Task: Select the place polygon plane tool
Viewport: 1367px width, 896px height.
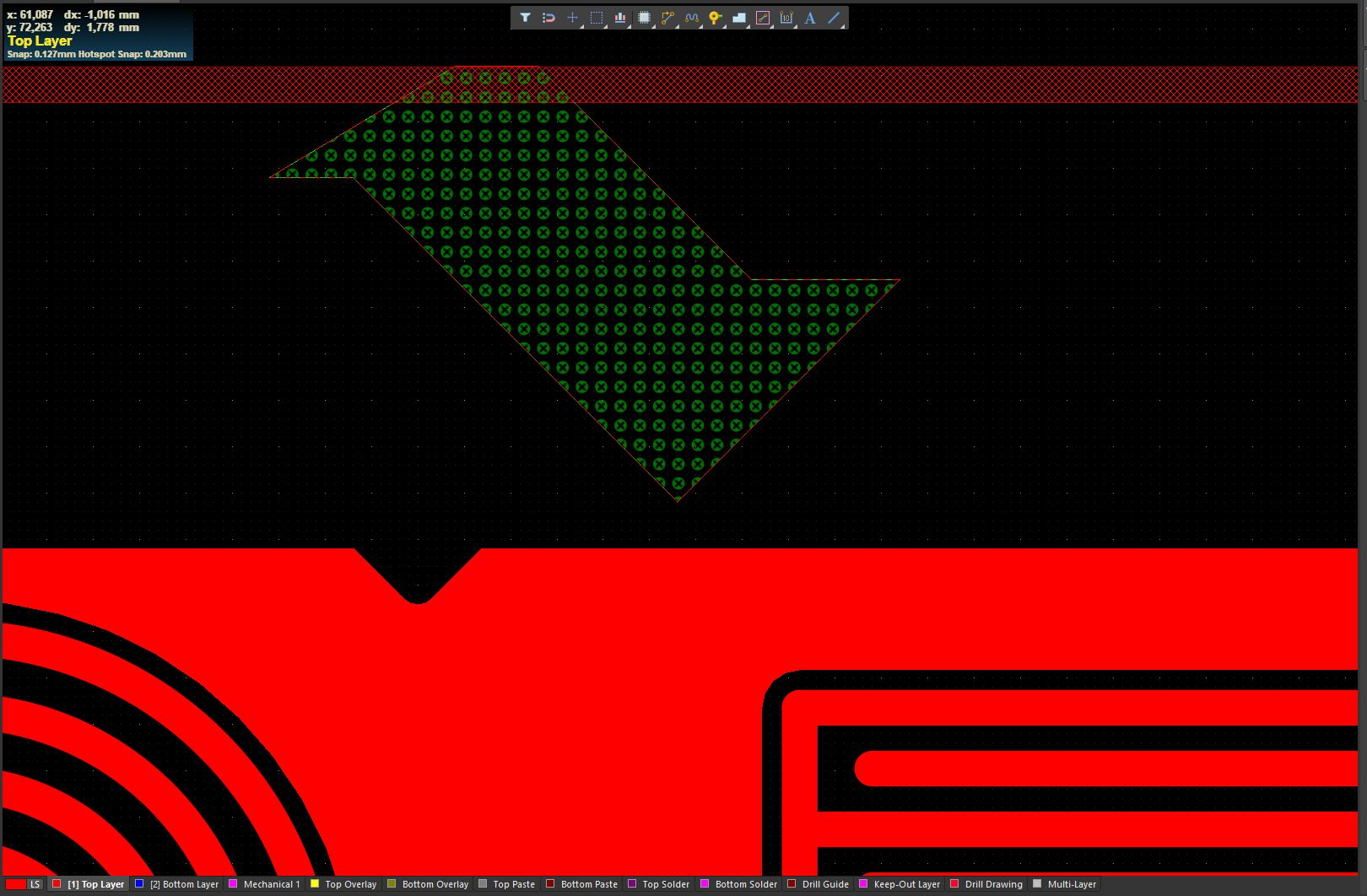Action: click(739, 18)
